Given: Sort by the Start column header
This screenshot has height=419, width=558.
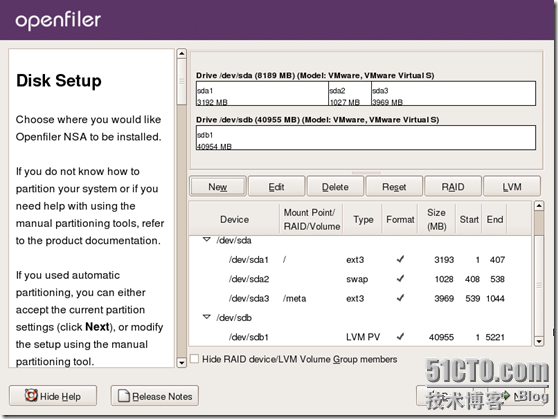Looking at the screenshot, I should (469, 219).
